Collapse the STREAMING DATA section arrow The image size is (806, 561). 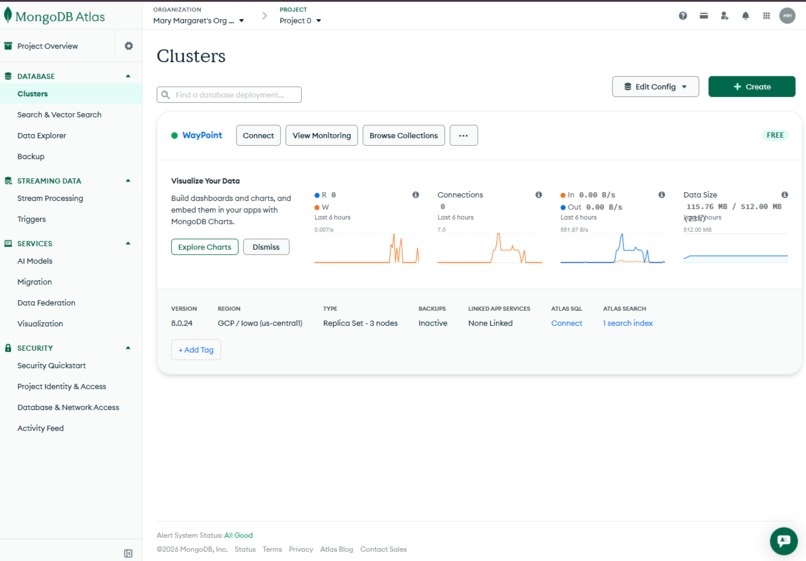[128, 181]
